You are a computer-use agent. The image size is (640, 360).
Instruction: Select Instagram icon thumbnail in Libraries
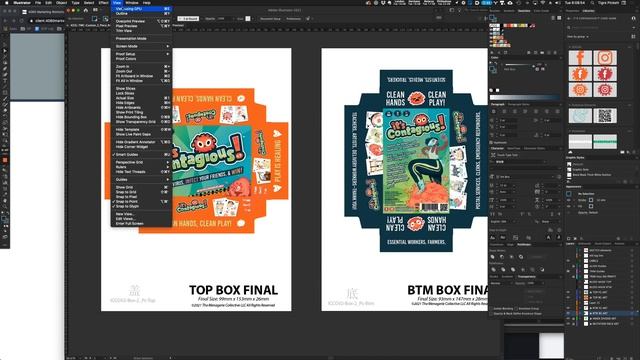pyautogui.click(x=605, y=58)
